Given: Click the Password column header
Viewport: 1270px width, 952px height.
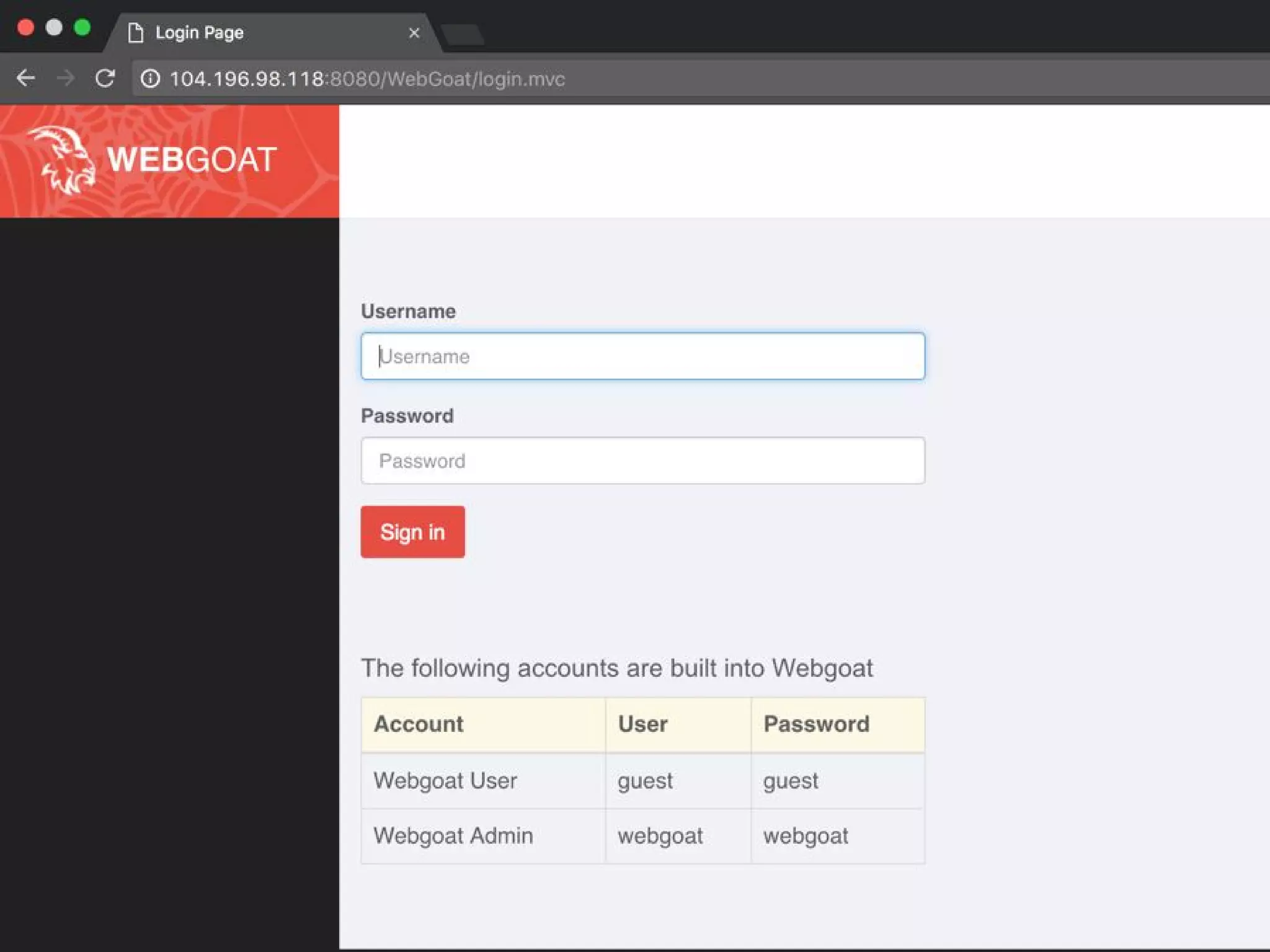Looking at the screenshot, I should (816, 724).
